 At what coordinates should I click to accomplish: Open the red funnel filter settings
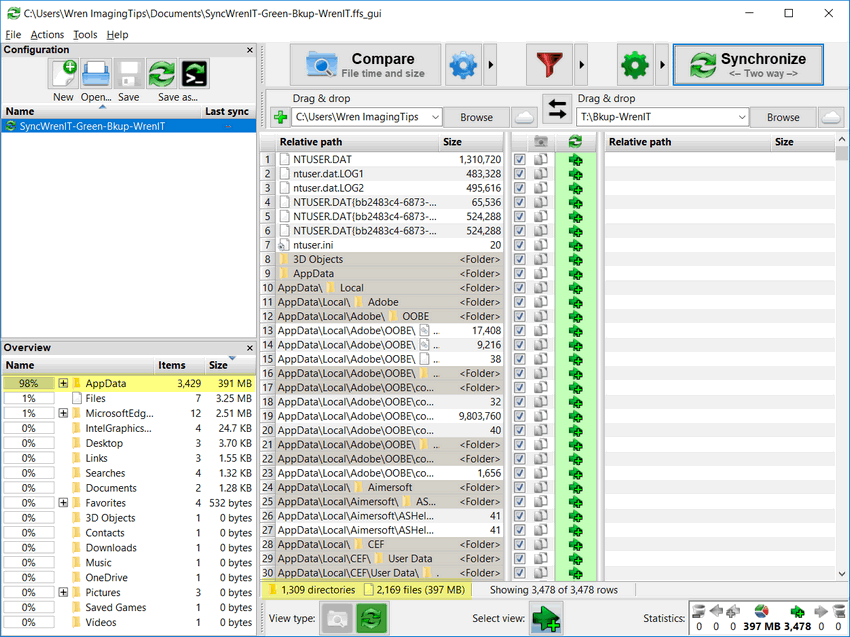548,66
